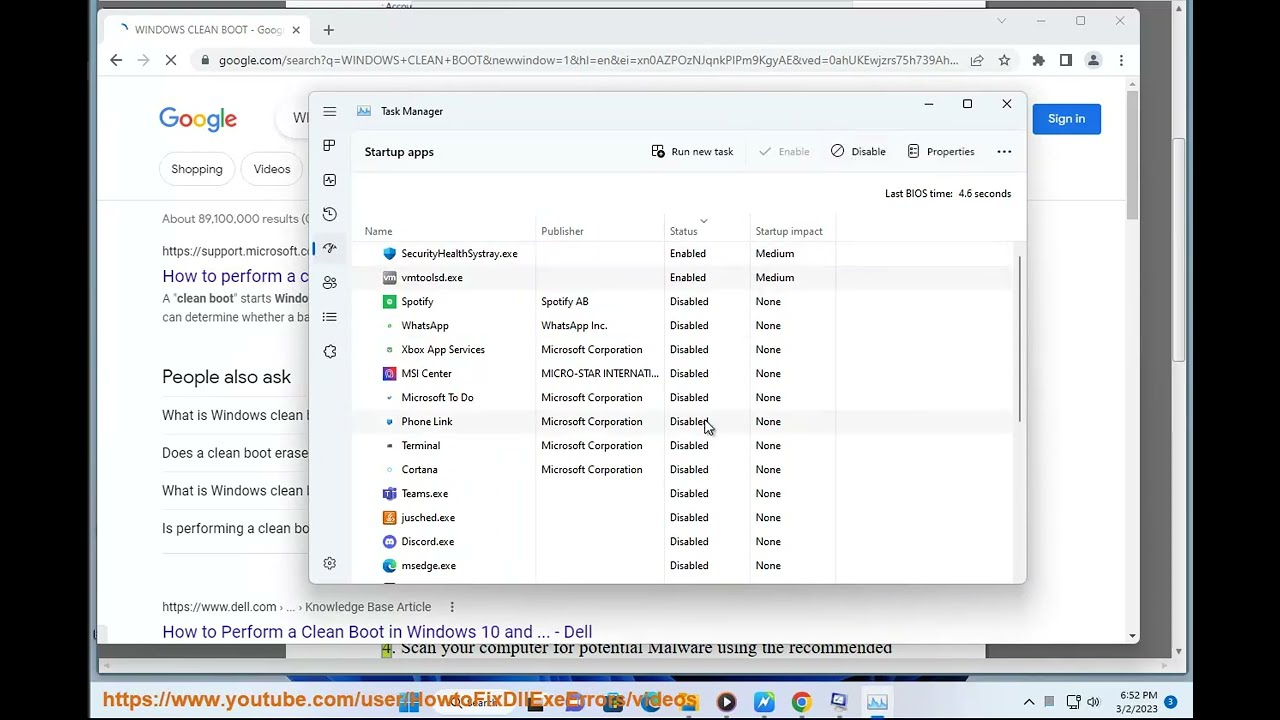Click Discord.exe icon in list

click(x=389, y=541)
